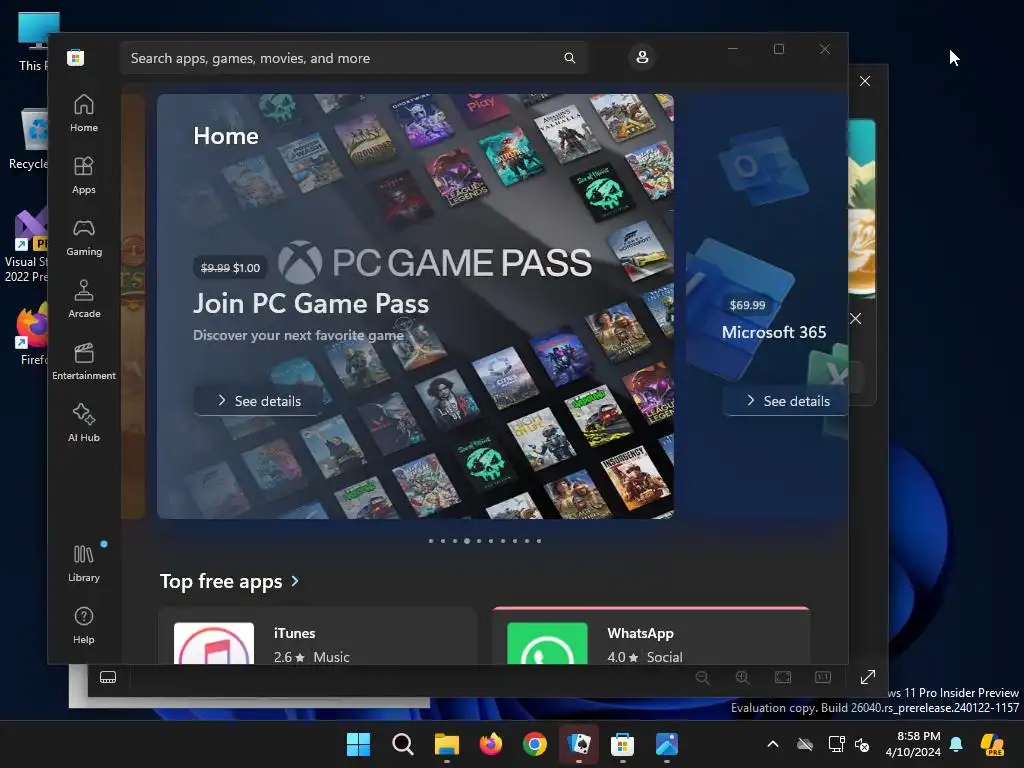
Task: Click the $69.99 Microsoft 365 price tag
Action: 747,305
